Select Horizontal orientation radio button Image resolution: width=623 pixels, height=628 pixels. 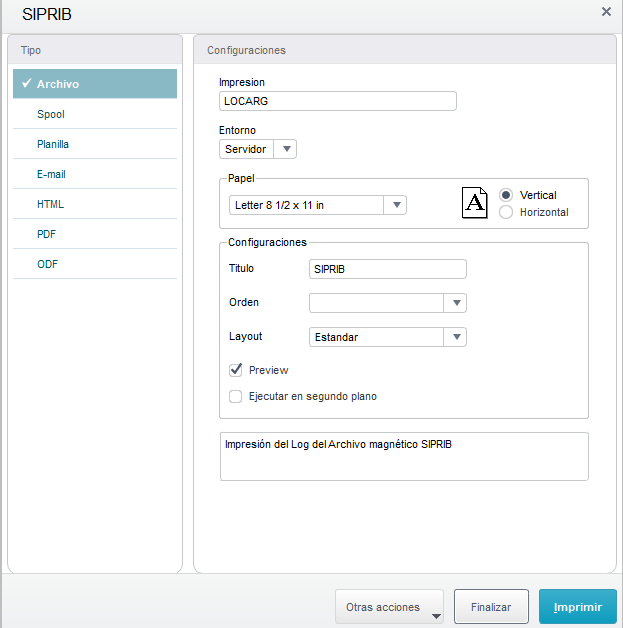pyautogui.click(x=506, y=212)
